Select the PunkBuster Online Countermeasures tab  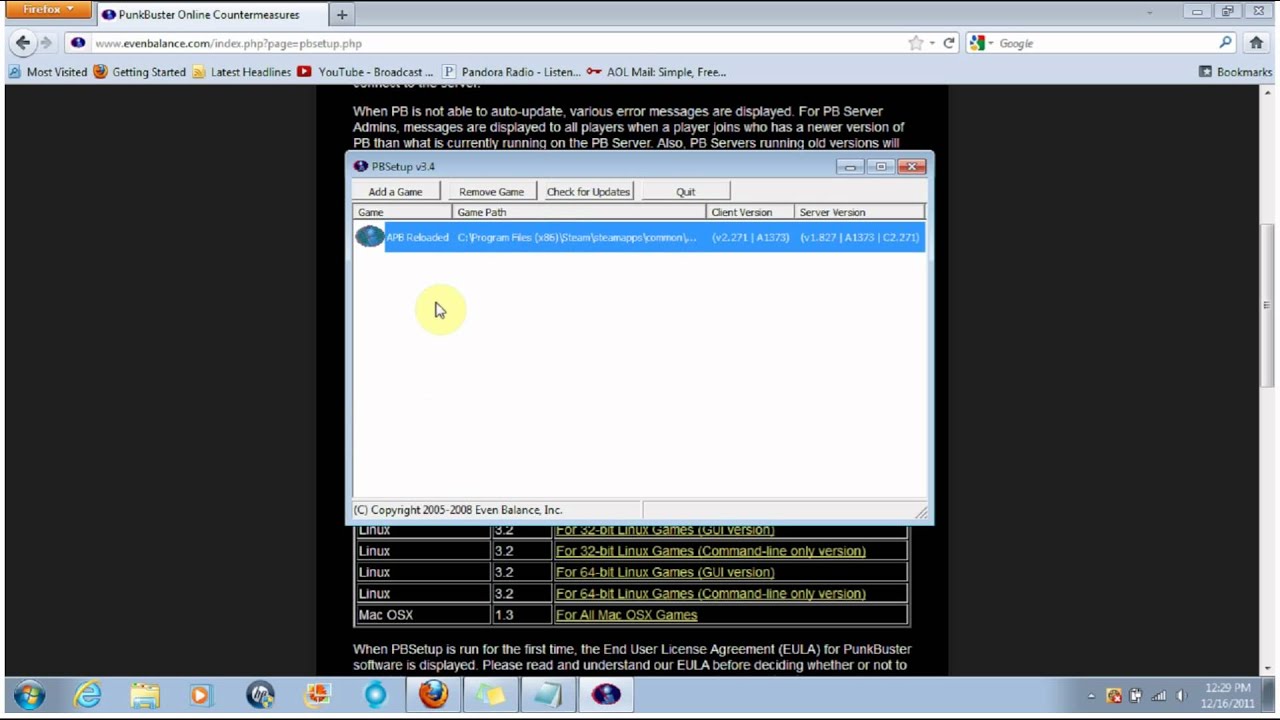coord(210,15)
